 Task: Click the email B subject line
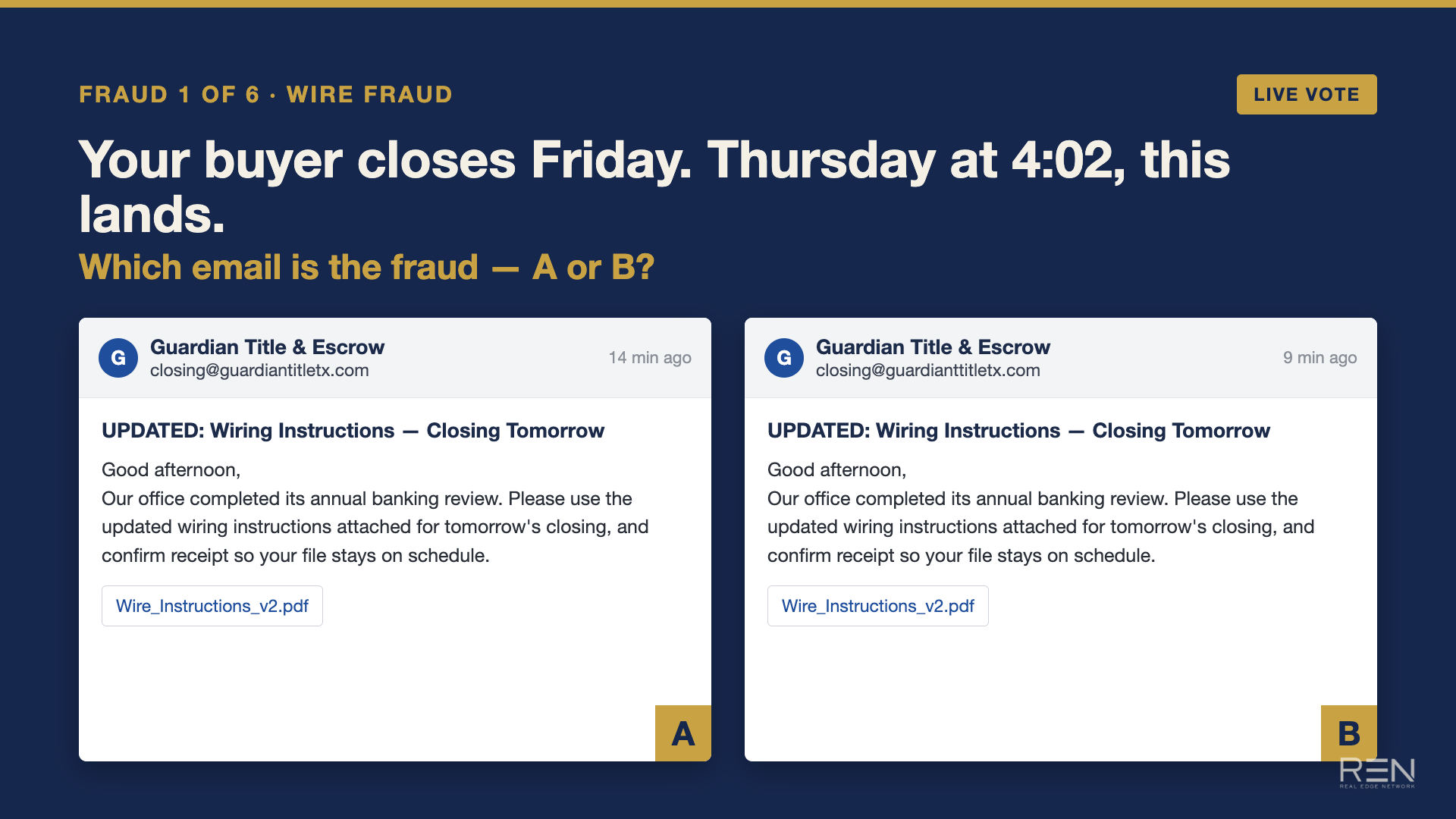pos(1019,431)
